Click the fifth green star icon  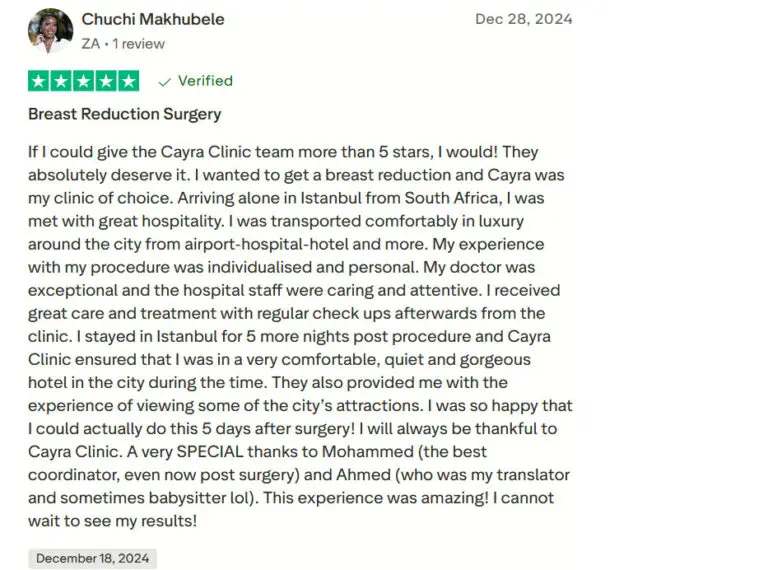129,81
